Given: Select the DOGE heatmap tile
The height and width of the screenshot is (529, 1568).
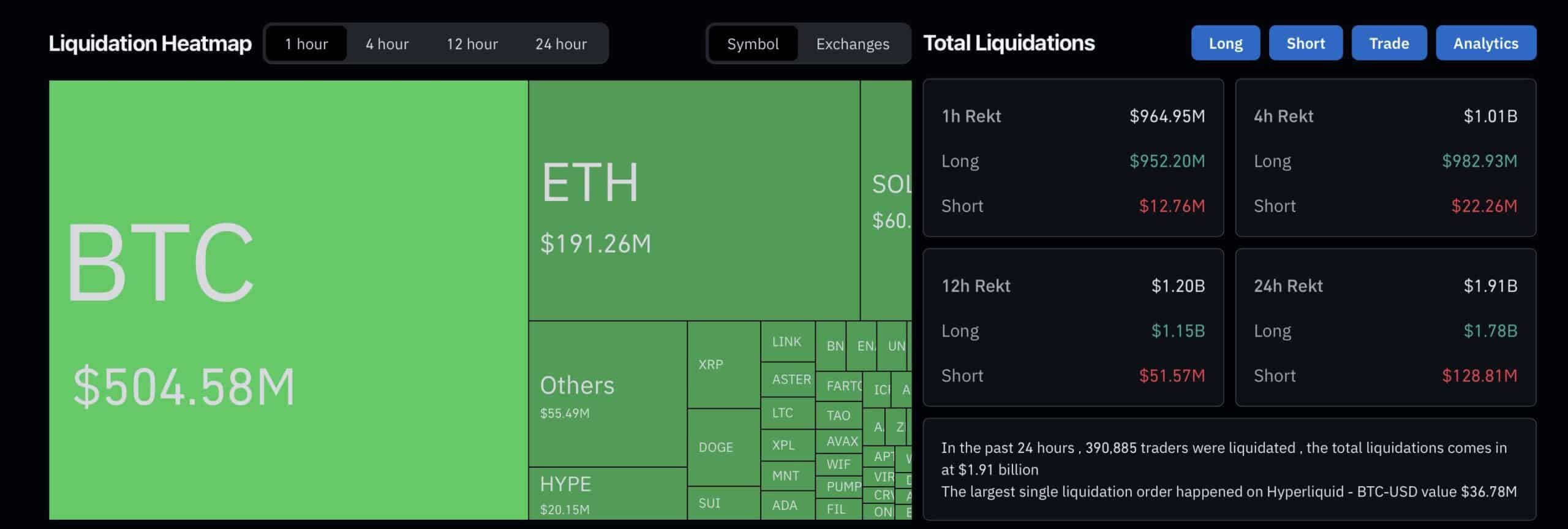Looking at the screenshot, I should click(723, 447).
